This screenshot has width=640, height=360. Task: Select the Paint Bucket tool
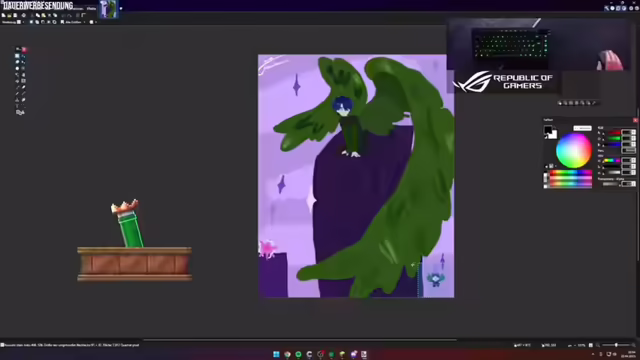(17, 81)
